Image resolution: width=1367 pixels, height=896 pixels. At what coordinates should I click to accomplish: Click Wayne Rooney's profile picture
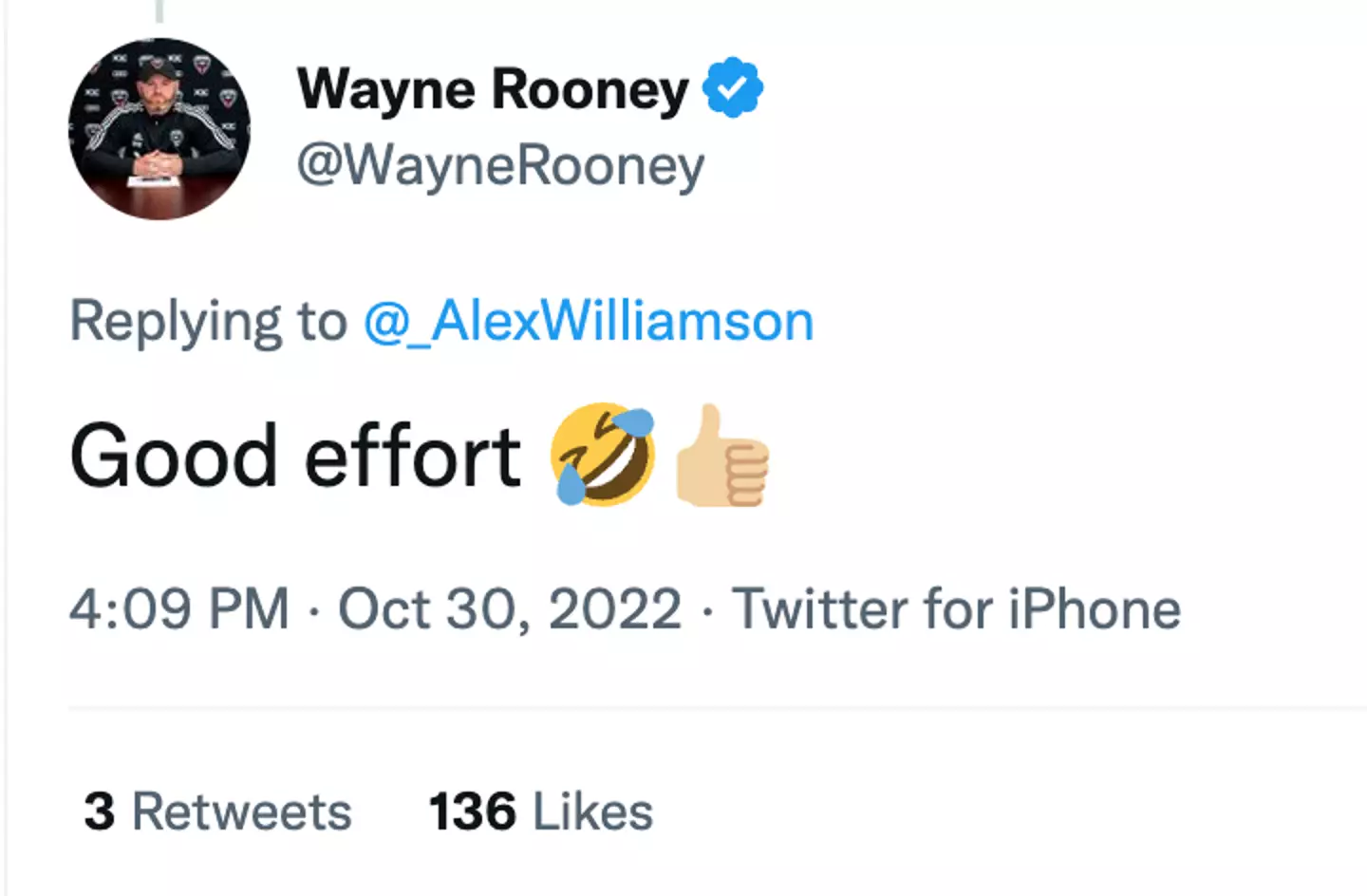[159, 129]
